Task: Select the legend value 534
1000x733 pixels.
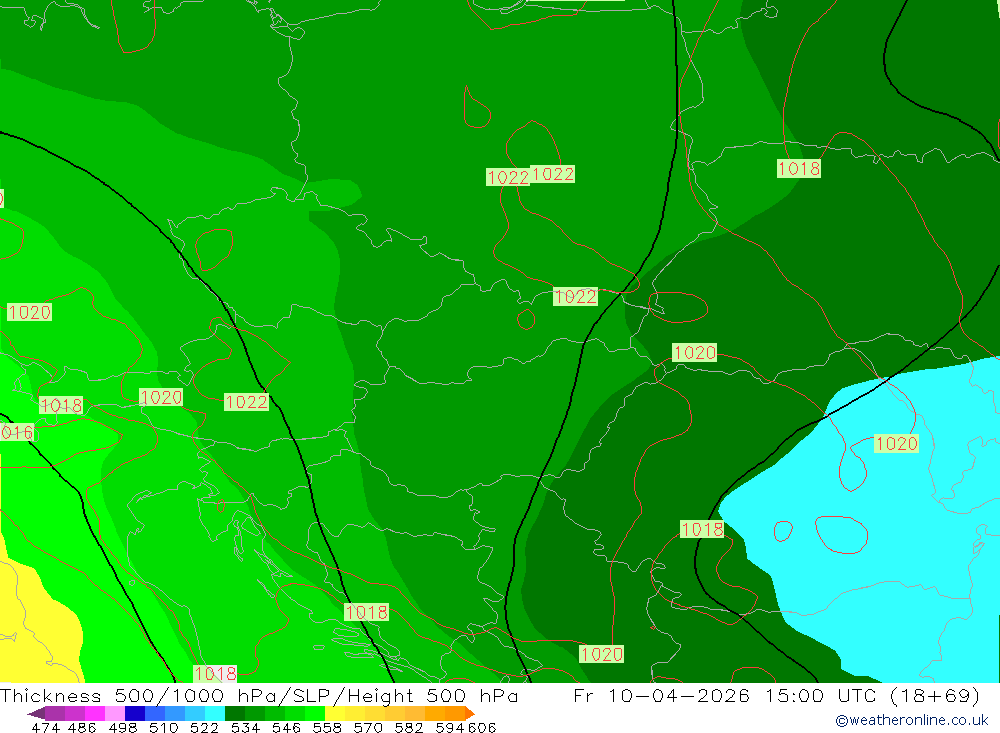Action: pos(246,727)
